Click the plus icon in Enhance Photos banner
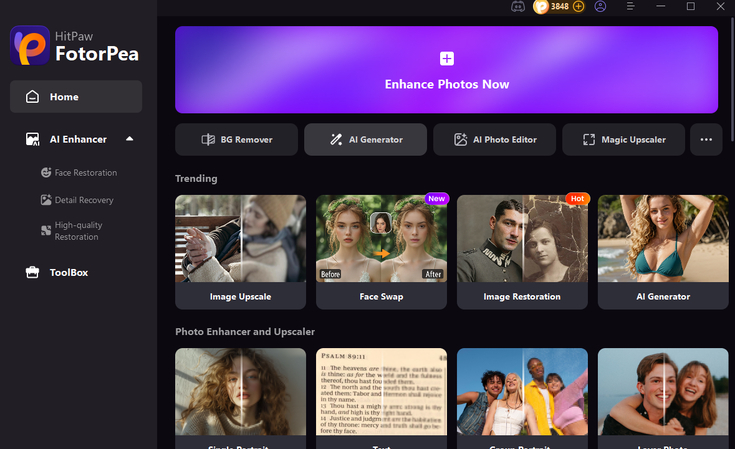Screen dimensions: 735x449 coord(447,59)
